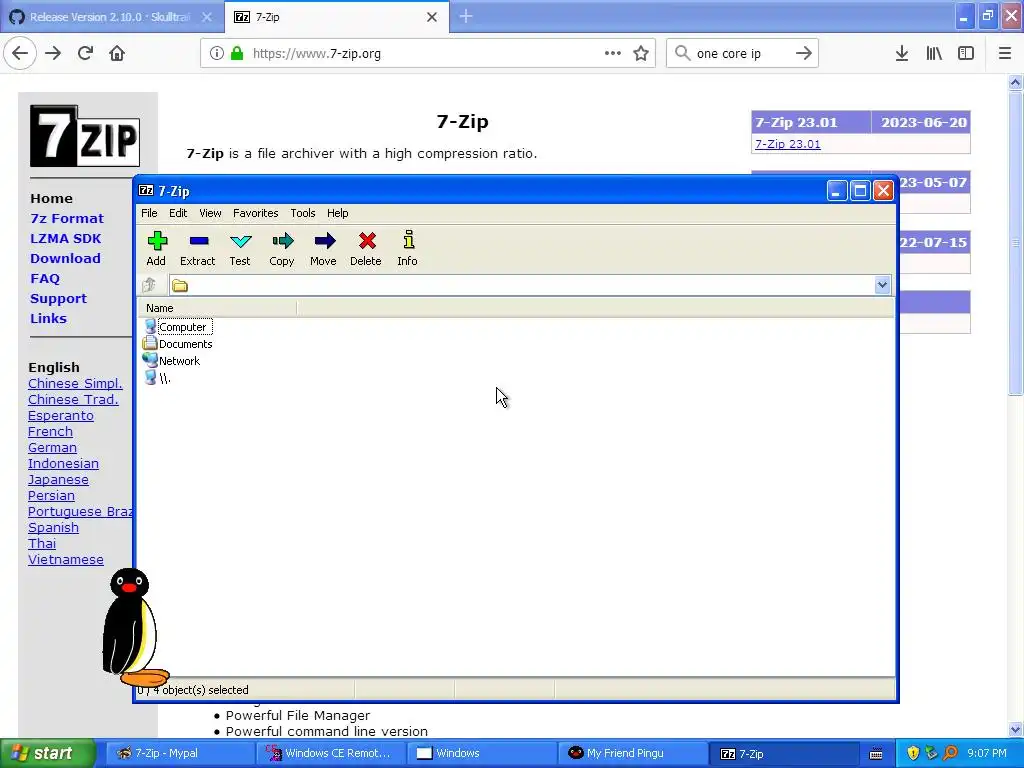The image size is (1024, 768).
Task: Switch the site to French
Action: (50, 431)
